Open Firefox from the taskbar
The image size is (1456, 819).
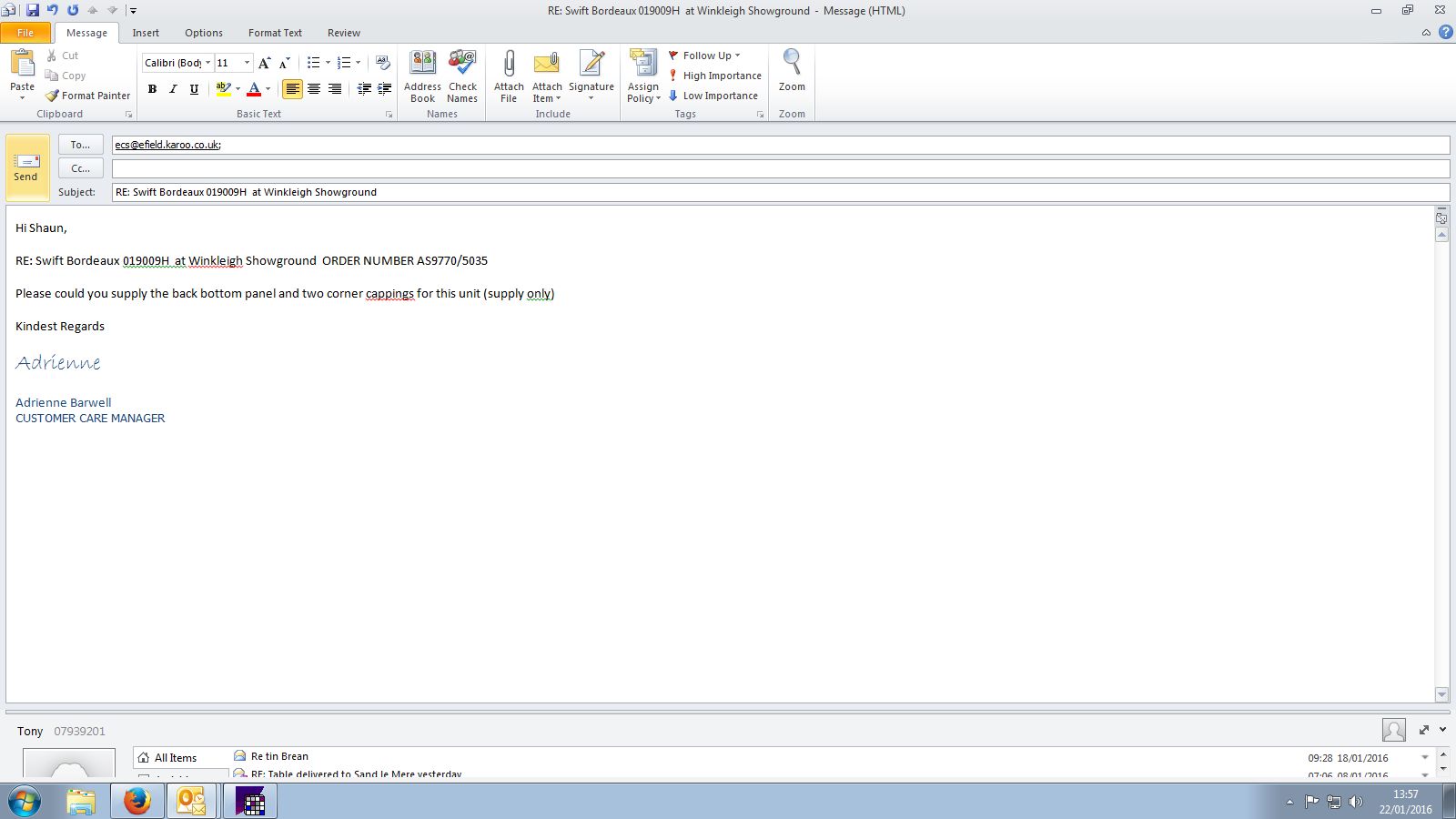point(137,801)
